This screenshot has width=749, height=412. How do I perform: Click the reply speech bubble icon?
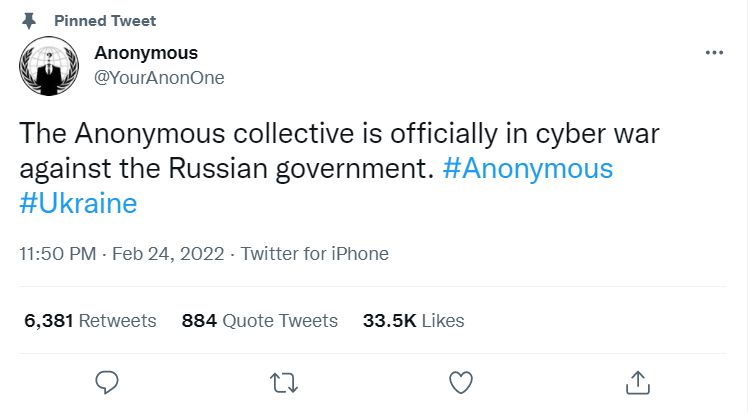(x=107, y=381)
